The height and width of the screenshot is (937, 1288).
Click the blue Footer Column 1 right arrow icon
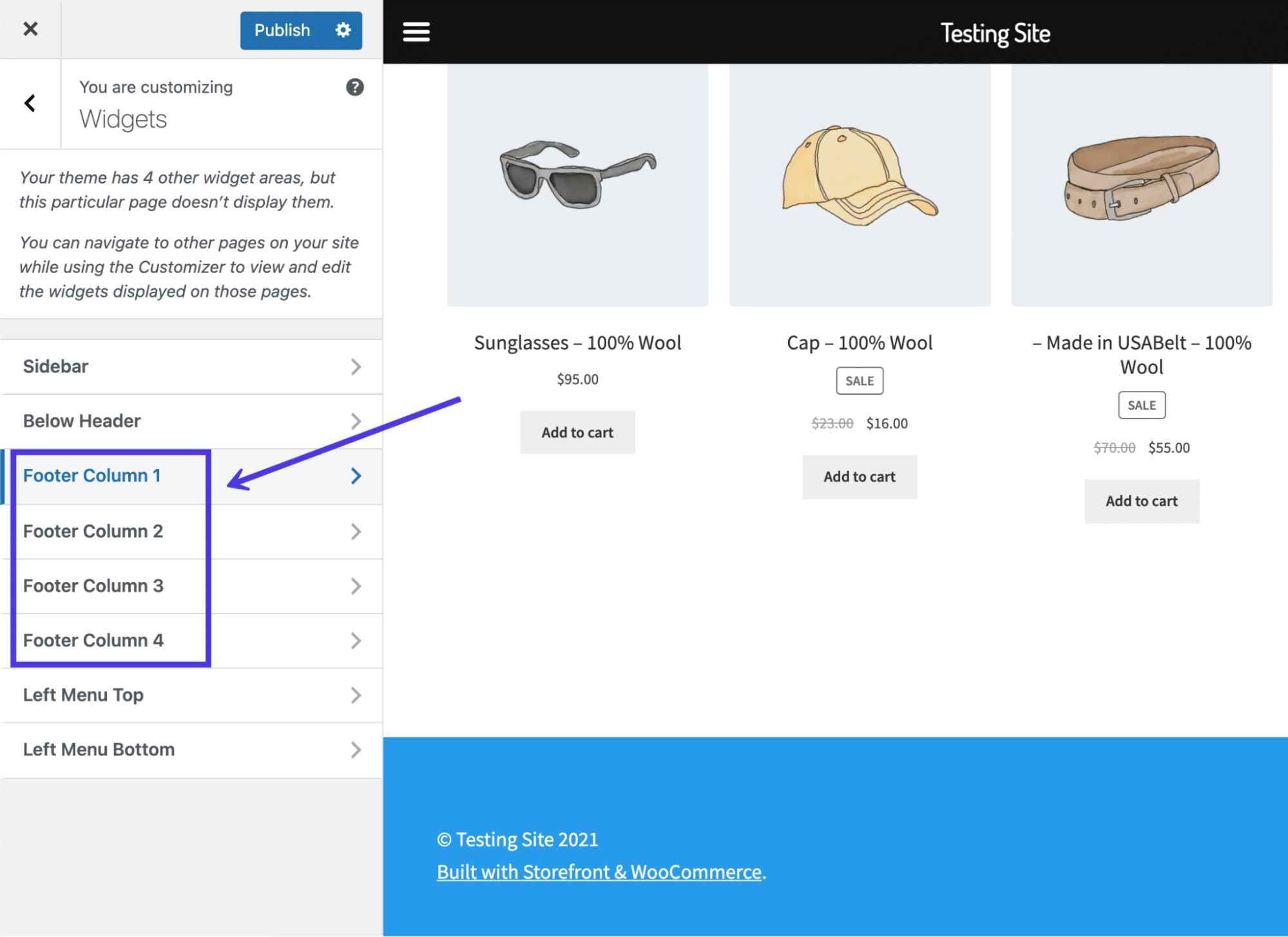[x=356, y=475]
